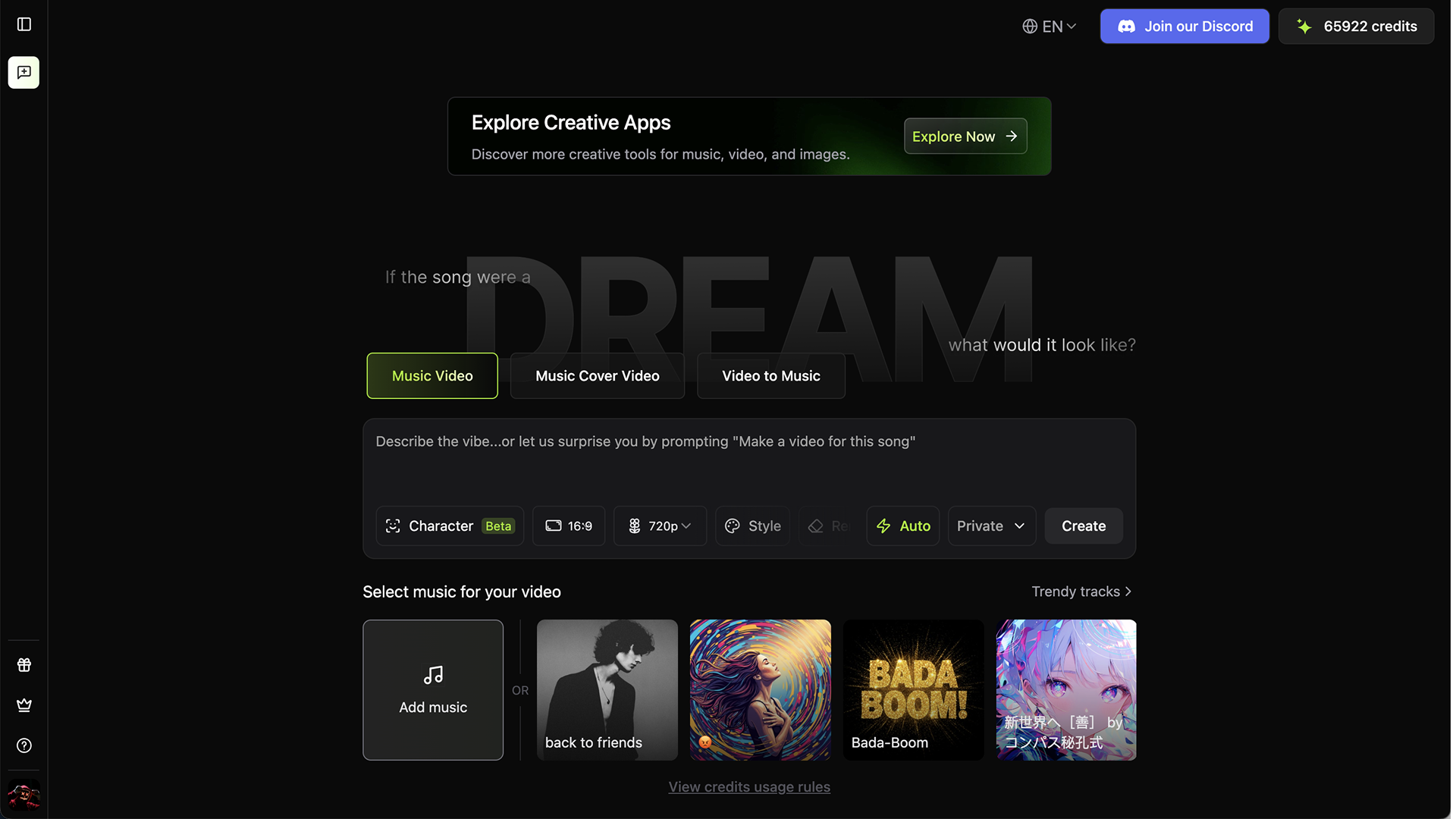Switch visibility setting to Private
Viewport: 1456px width, 819px height.
[979, 526]
